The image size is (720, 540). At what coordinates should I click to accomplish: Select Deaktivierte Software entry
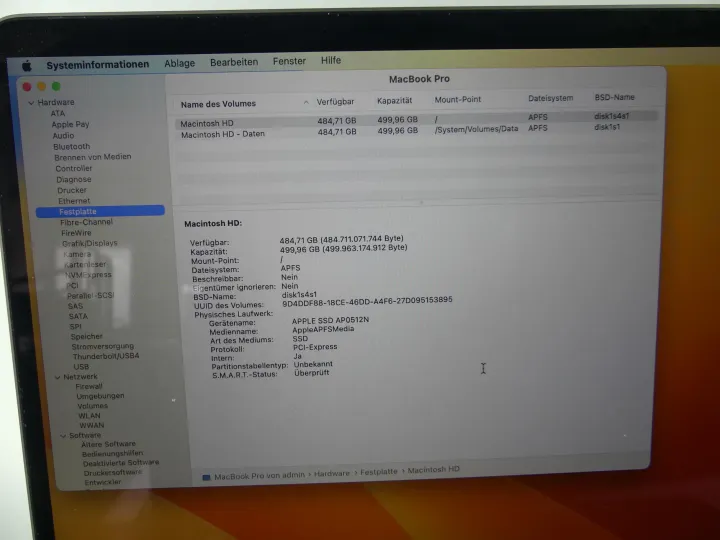[121, 463]
